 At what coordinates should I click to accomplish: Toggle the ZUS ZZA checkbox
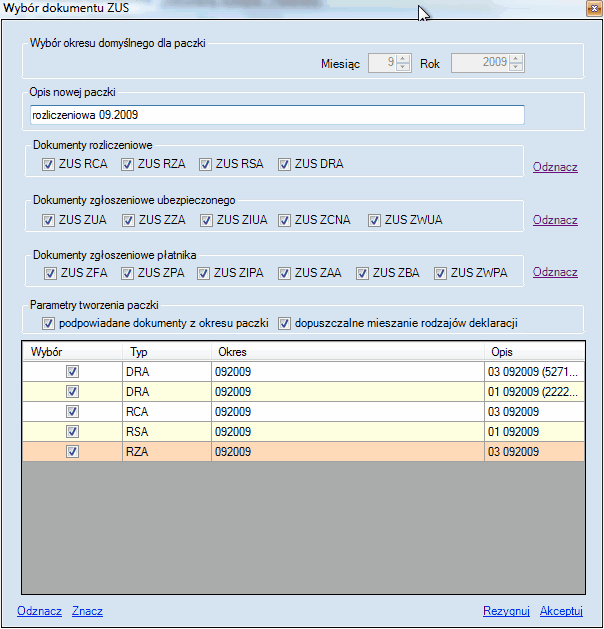(x=128, y=220)
